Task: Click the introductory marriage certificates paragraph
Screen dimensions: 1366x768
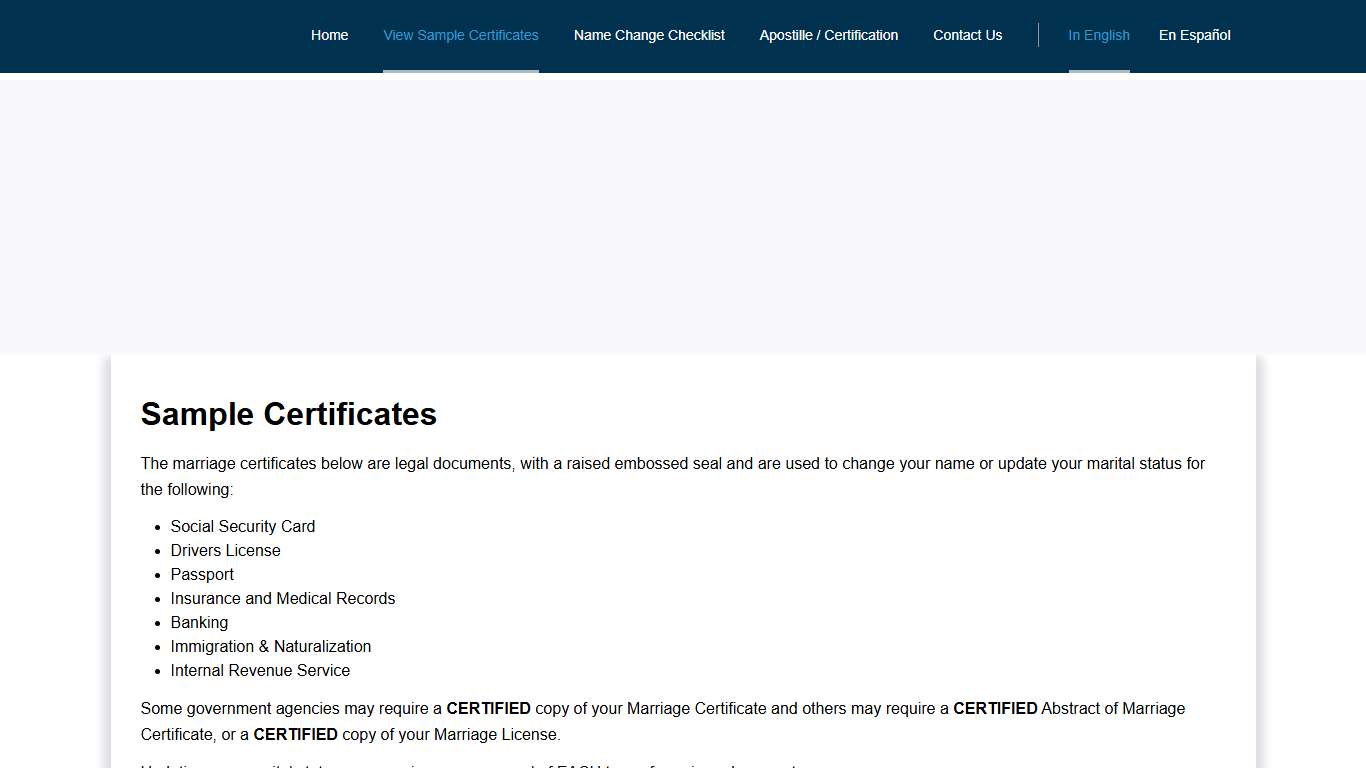Action: point(672,476)
